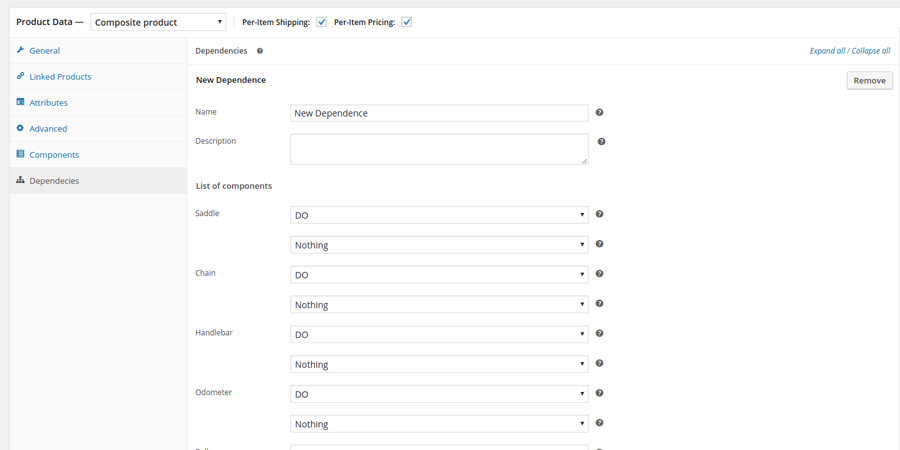Image resolution: width=900 pixels, height=450 pixels.
Task: Uncheck the Per-Item Pricing checkbox
Action: (x=406, y=22)
